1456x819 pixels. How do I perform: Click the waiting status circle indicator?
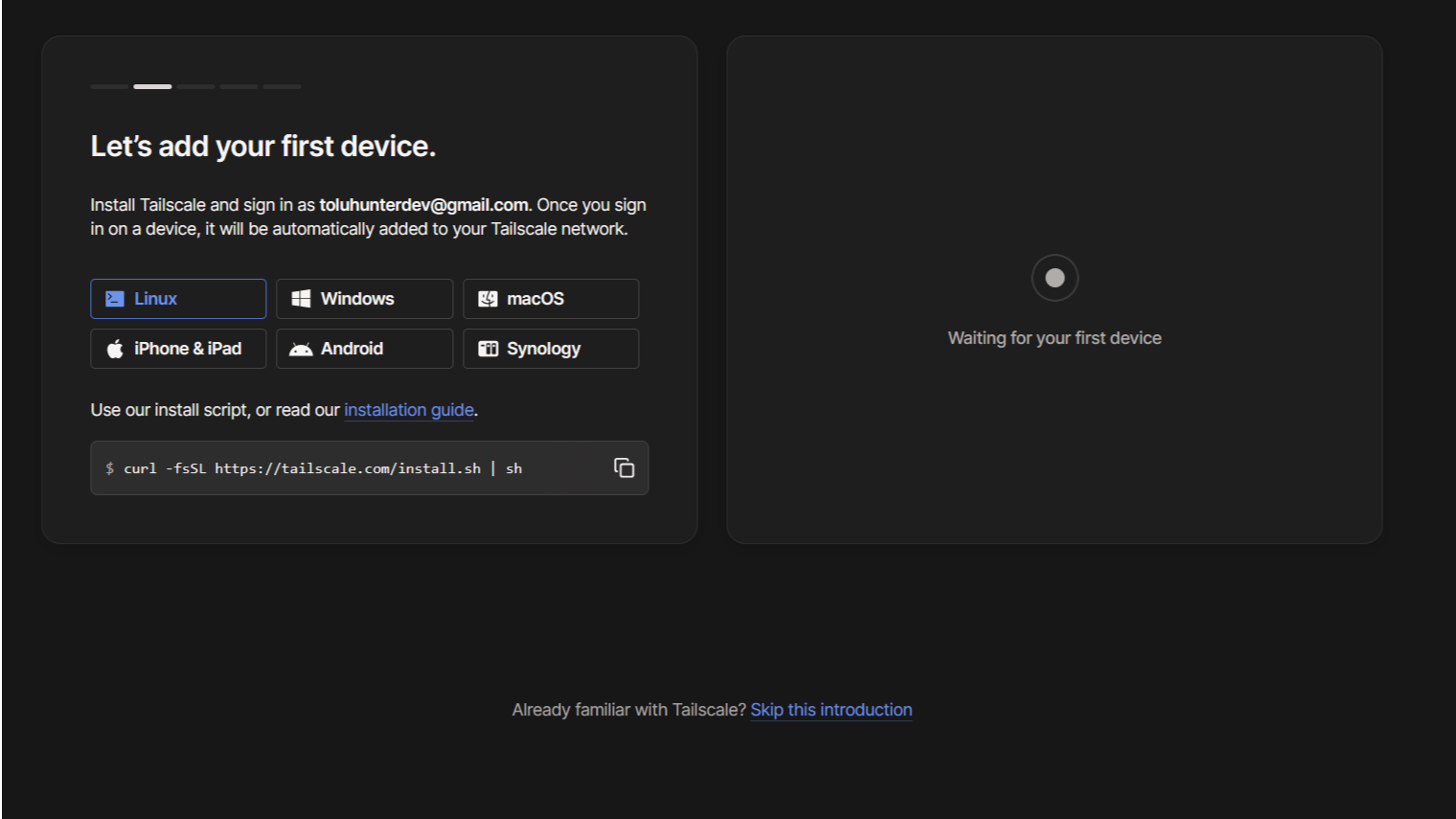click(1055, 278)
